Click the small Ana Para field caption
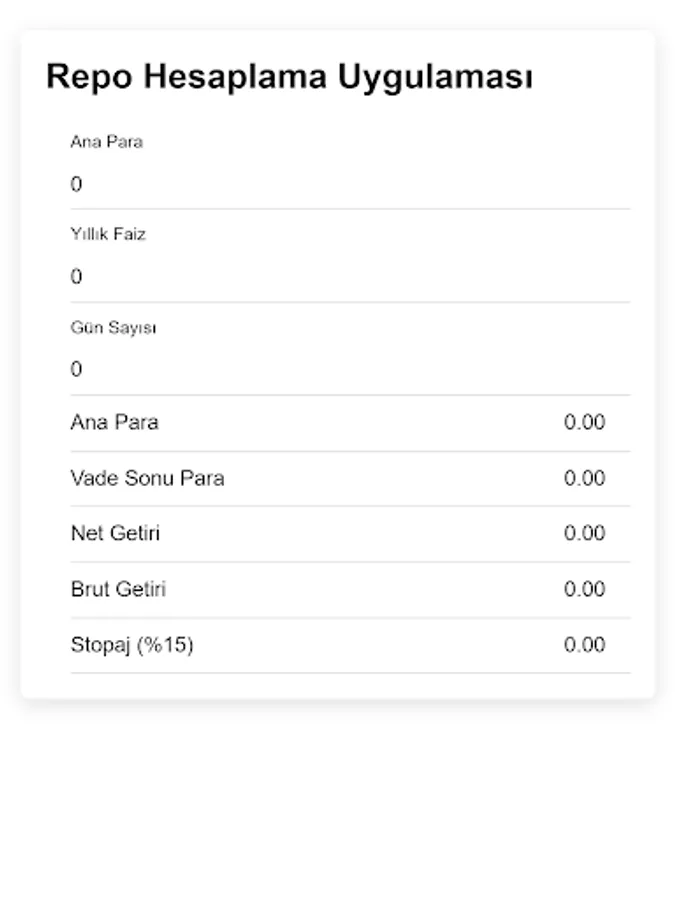 click(x=106, y=142)
